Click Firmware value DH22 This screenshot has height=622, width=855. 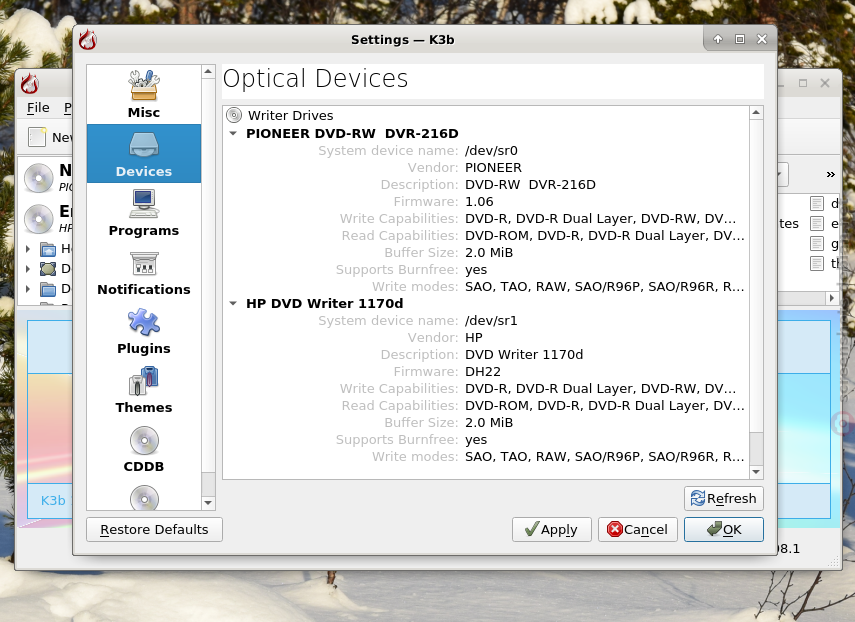483,372
